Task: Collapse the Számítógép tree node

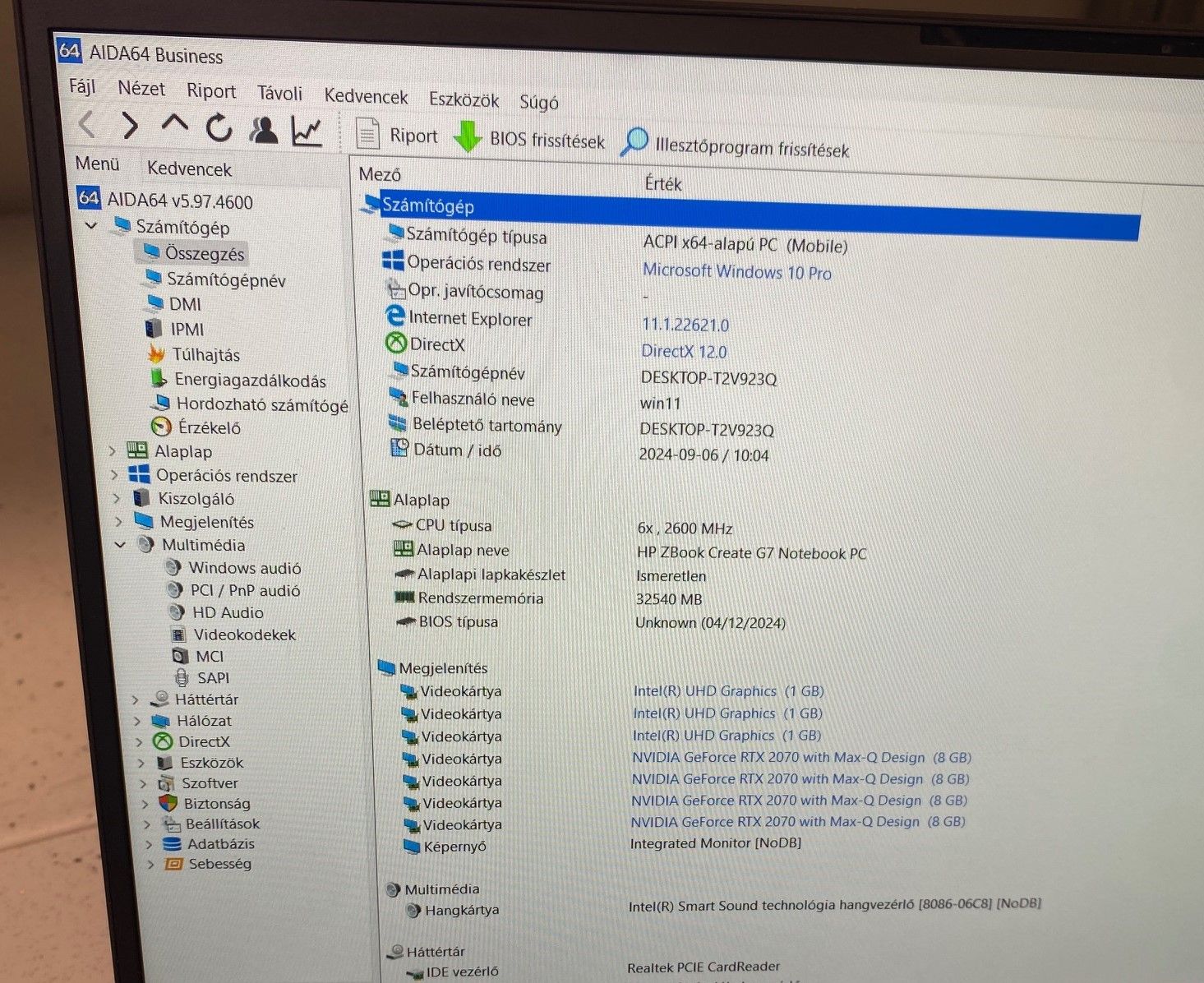Action: click(91, 224)
